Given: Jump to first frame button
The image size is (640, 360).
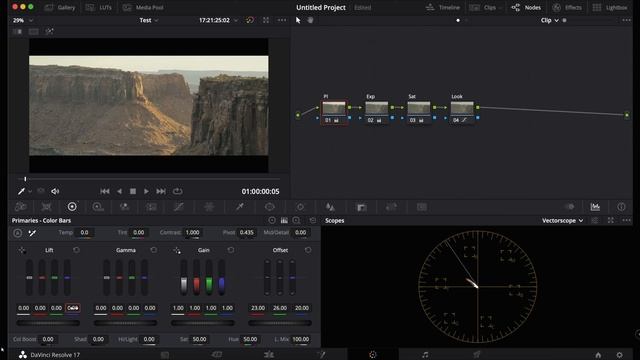Looking at the screenshot, I should point(104,191).
